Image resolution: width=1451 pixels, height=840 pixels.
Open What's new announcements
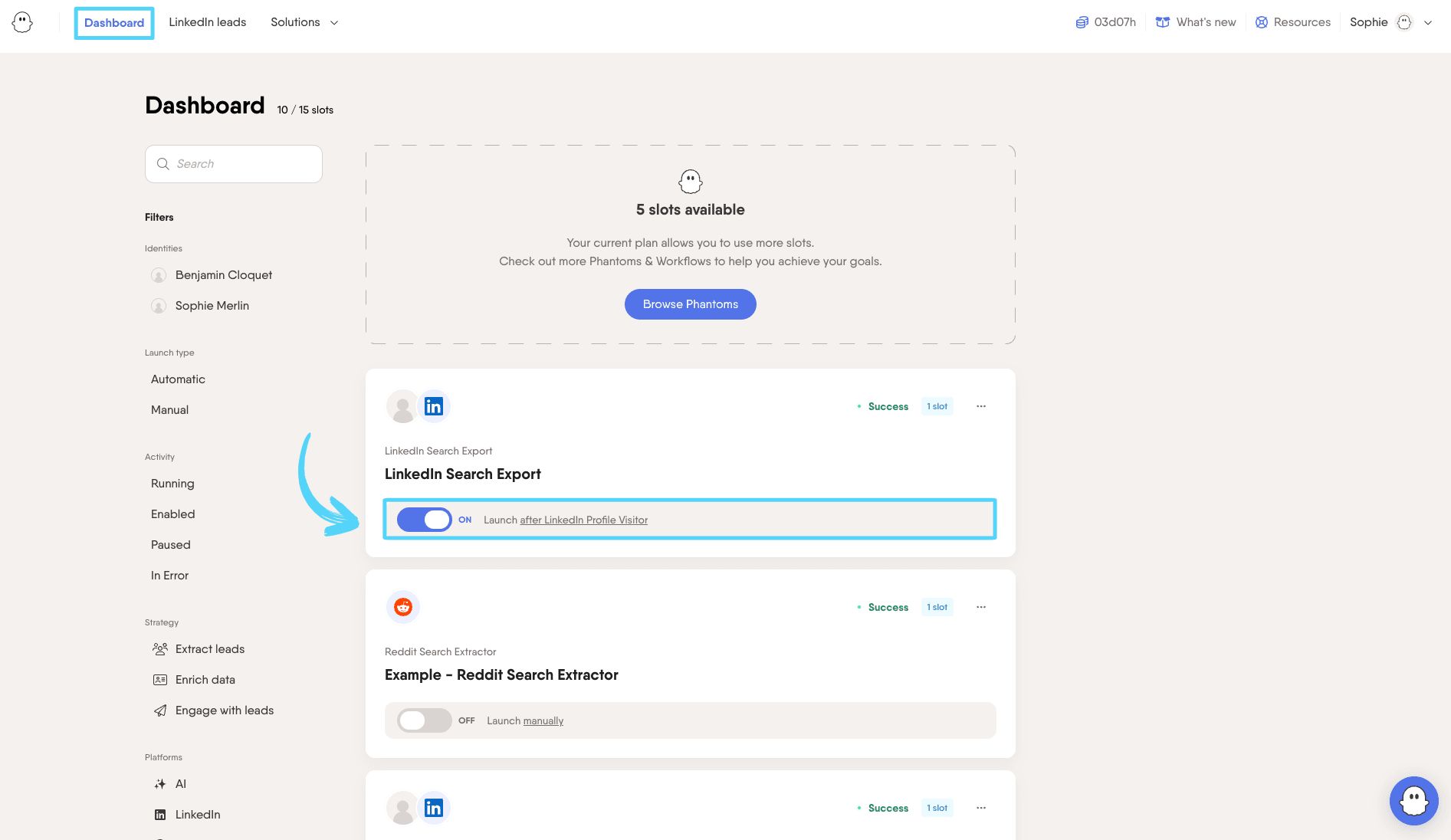pyautogui.click(x=1196, y=22)
